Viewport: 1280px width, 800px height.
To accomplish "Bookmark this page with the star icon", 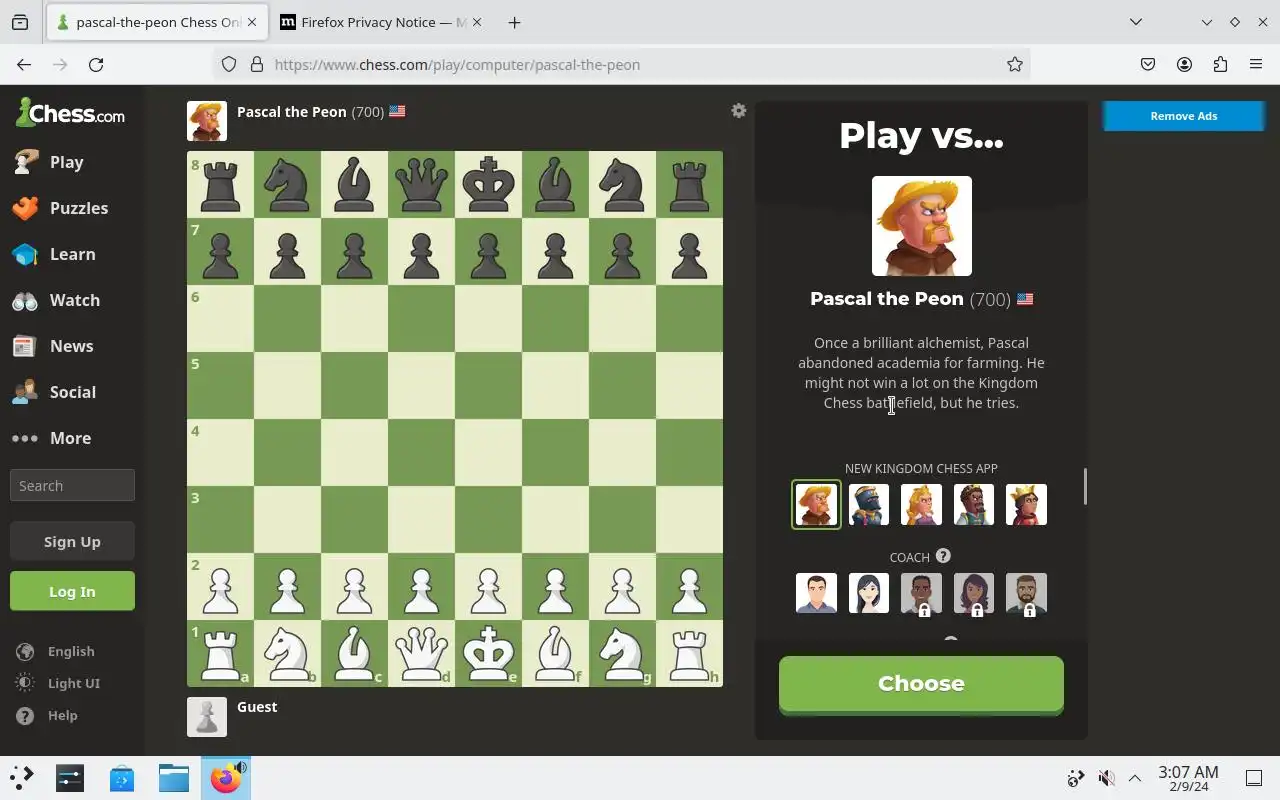I will (1015, 64).
